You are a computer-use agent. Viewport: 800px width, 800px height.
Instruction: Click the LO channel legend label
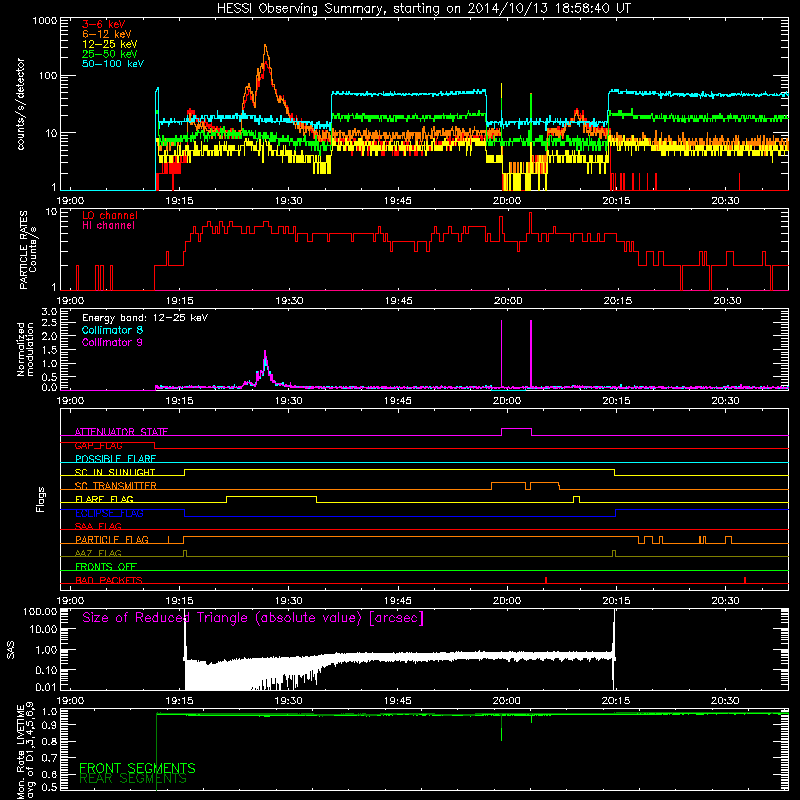click(x=110, y=215)
